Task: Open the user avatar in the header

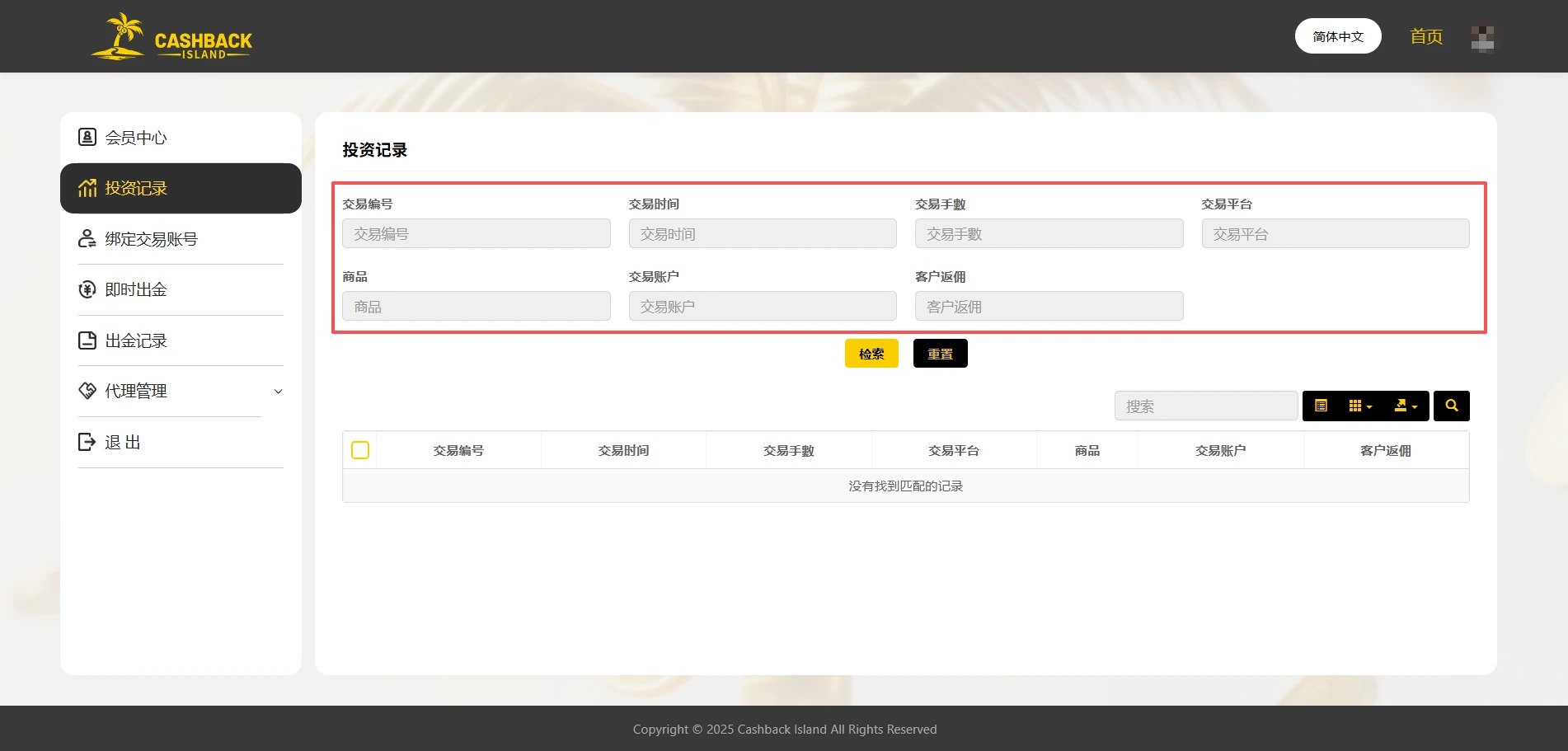Action: [1481, 38]
